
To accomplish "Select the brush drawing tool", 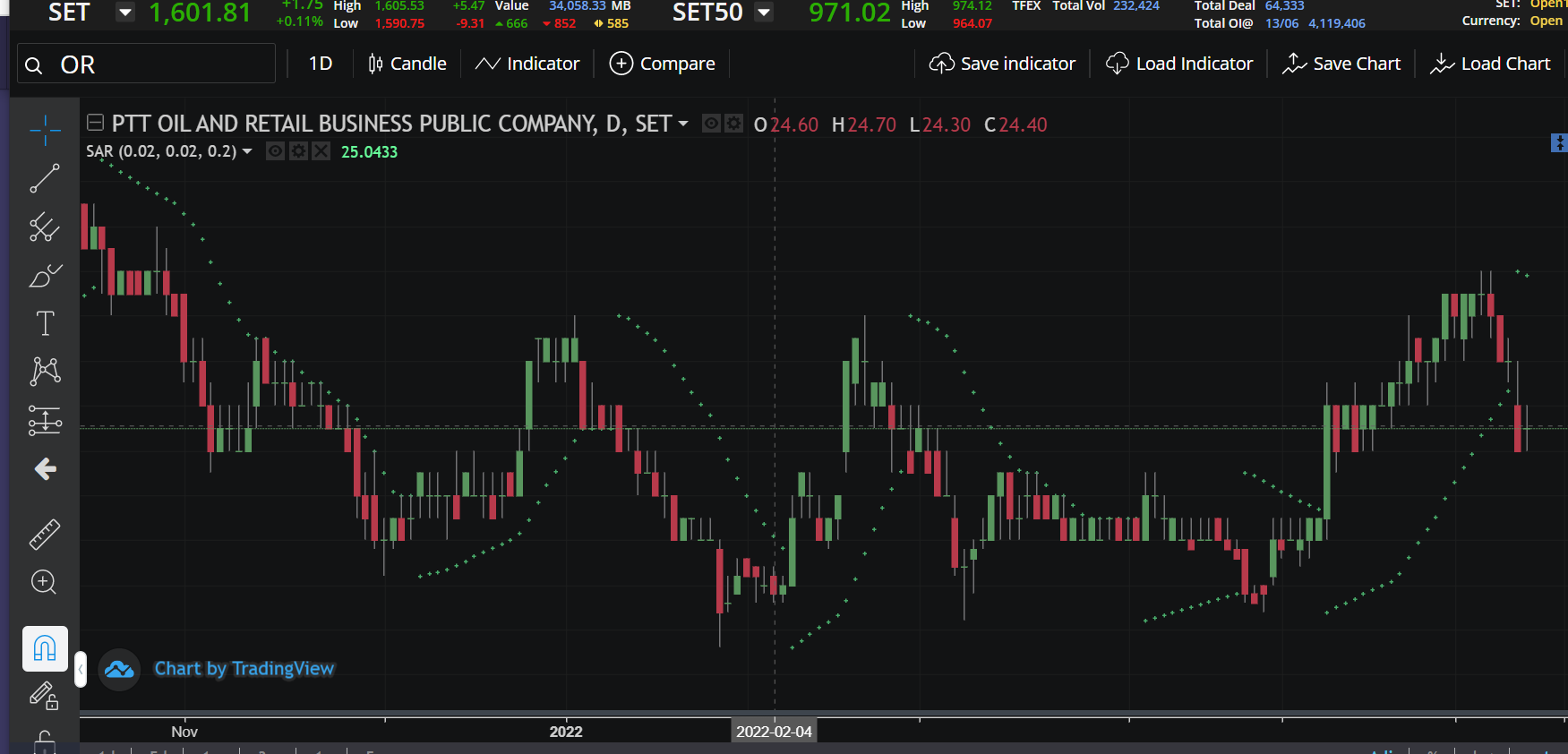I will (45, 275).
